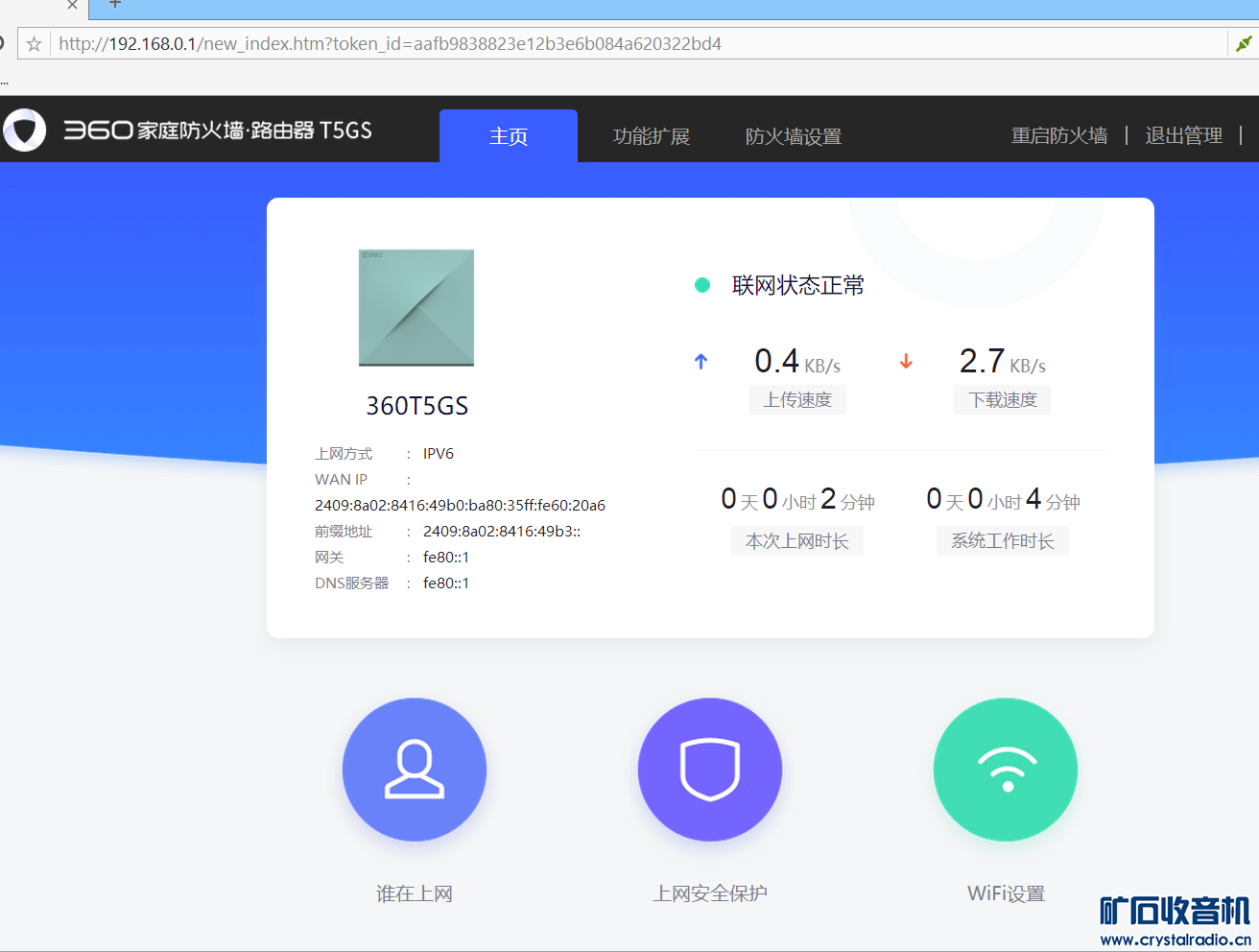
Task: Click the 系统工作时长 label
Action: point(1003,541)
